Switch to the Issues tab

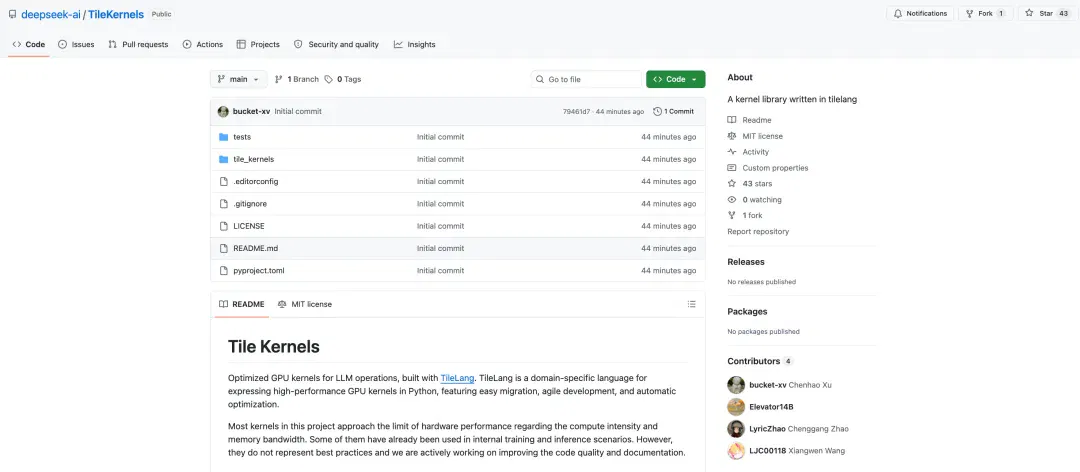click(x=76, y=44)
